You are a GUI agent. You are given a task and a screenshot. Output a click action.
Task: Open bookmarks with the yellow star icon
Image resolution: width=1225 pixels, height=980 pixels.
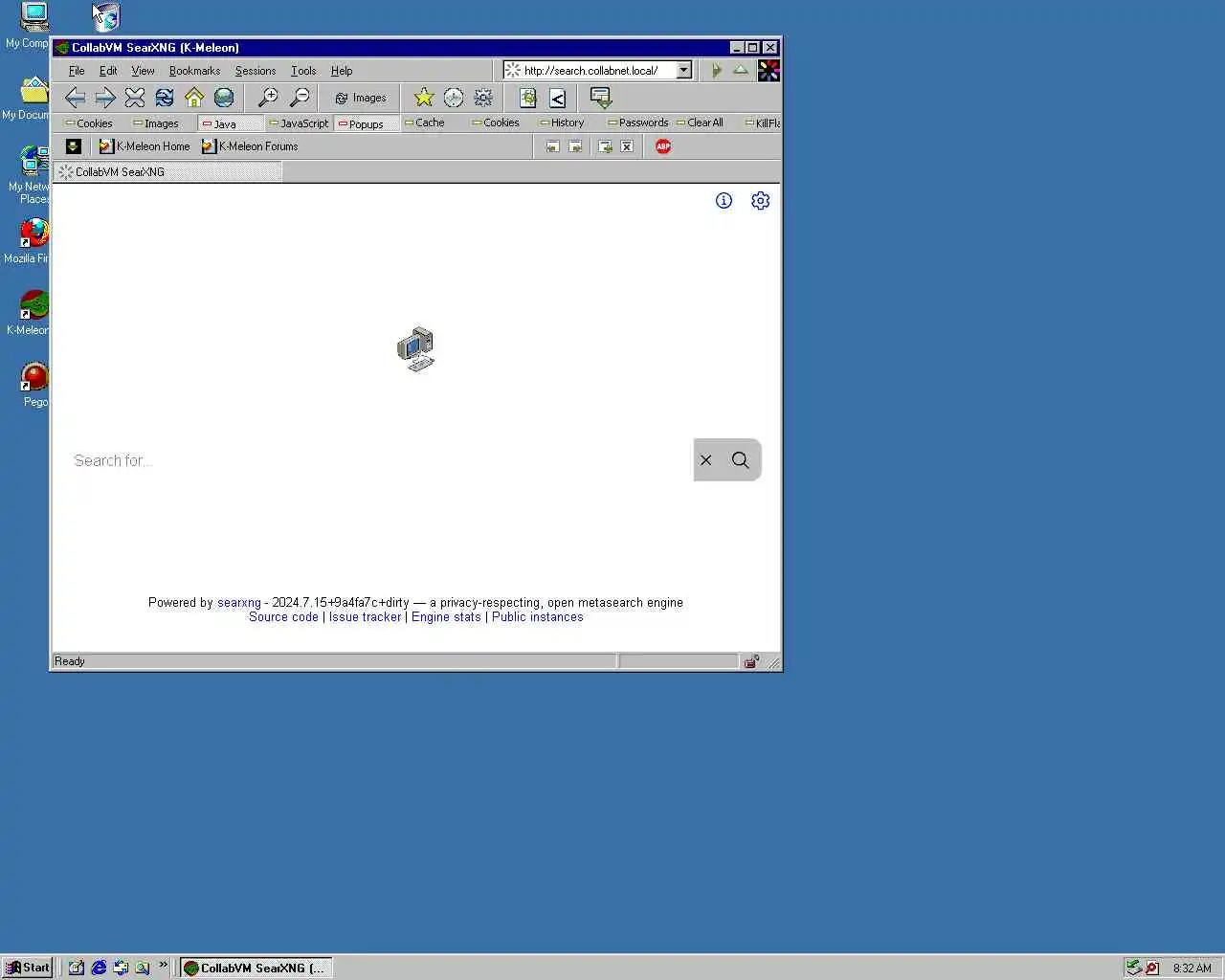424,98
